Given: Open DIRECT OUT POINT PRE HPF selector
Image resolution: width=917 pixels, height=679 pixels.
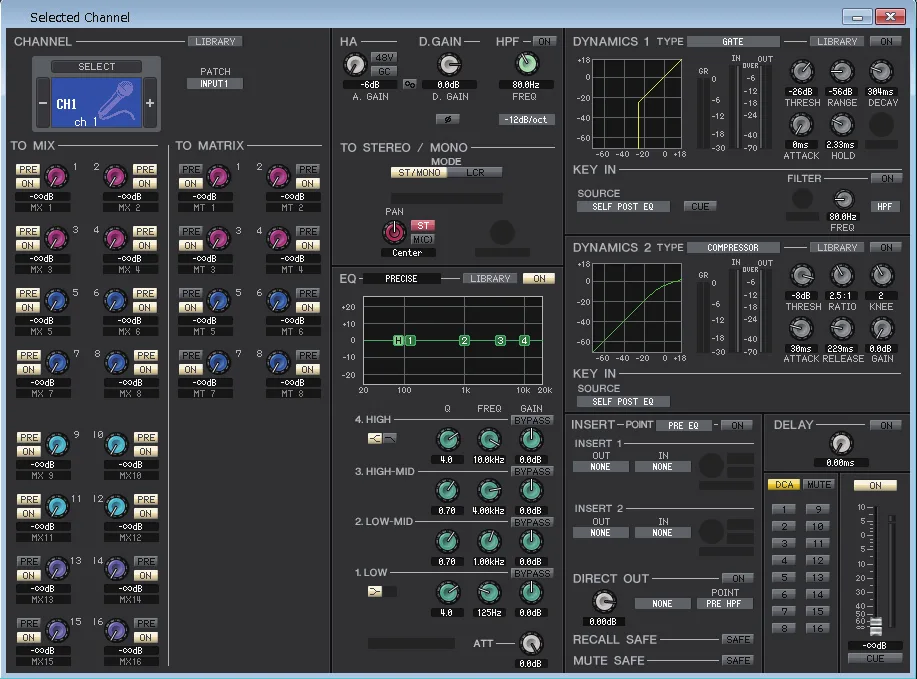Looking at the screenshot, I should (724, 604).
